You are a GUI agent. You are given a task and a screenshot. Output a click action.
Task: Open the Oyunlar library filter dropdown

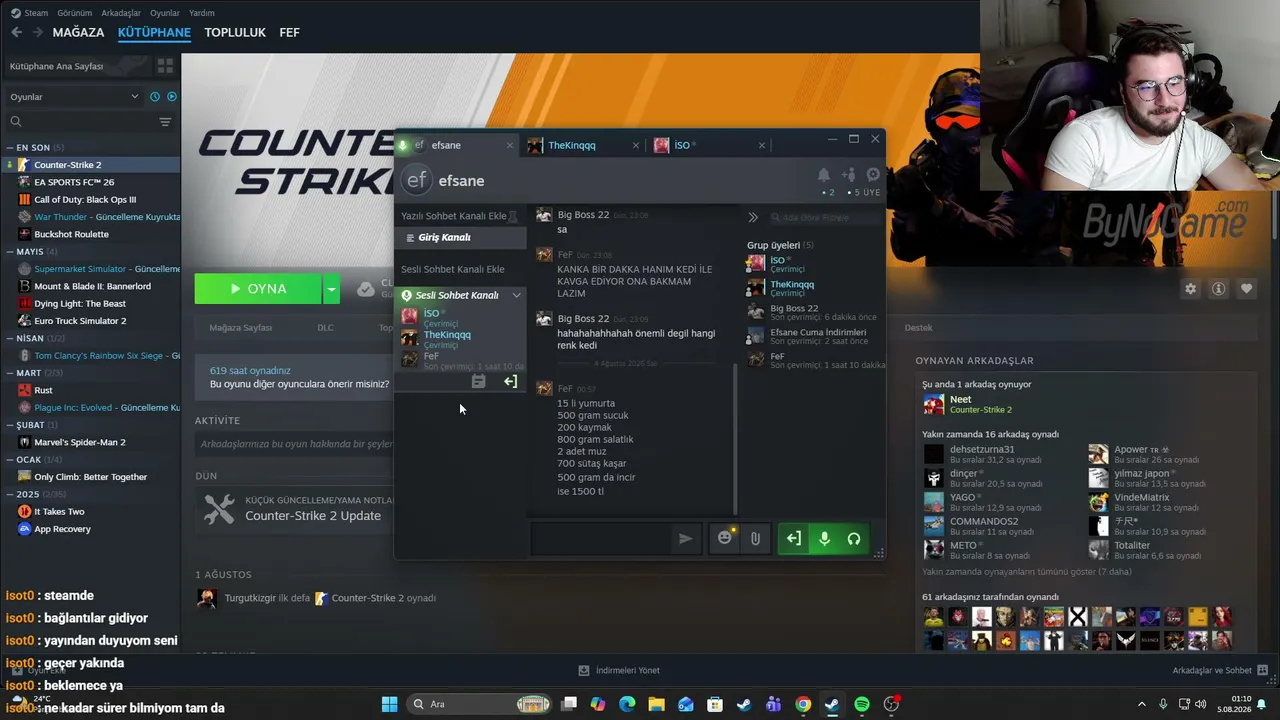(75, 97)
